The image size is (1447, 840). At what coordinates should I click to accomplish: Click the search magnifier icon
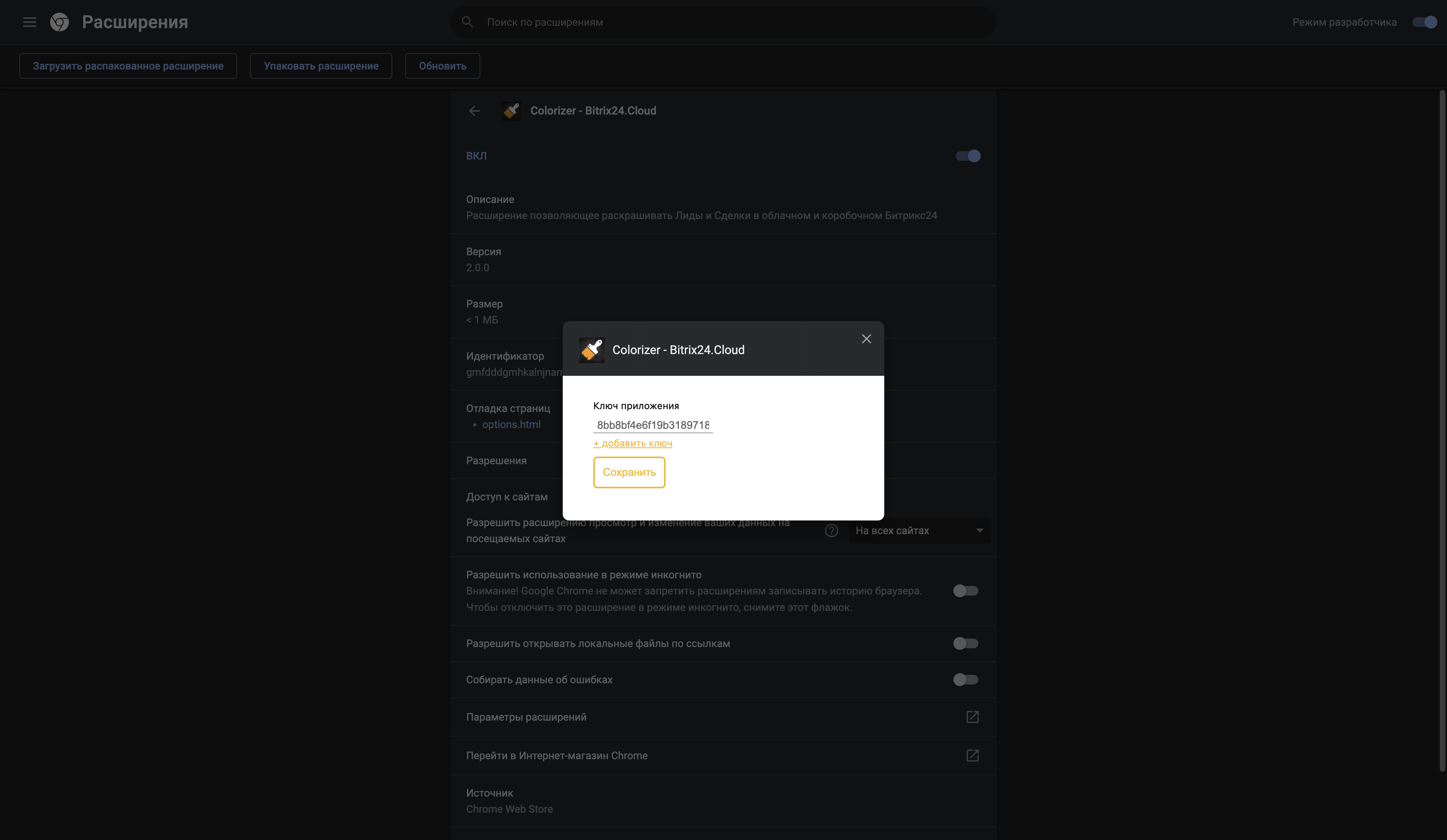(468, 22)
